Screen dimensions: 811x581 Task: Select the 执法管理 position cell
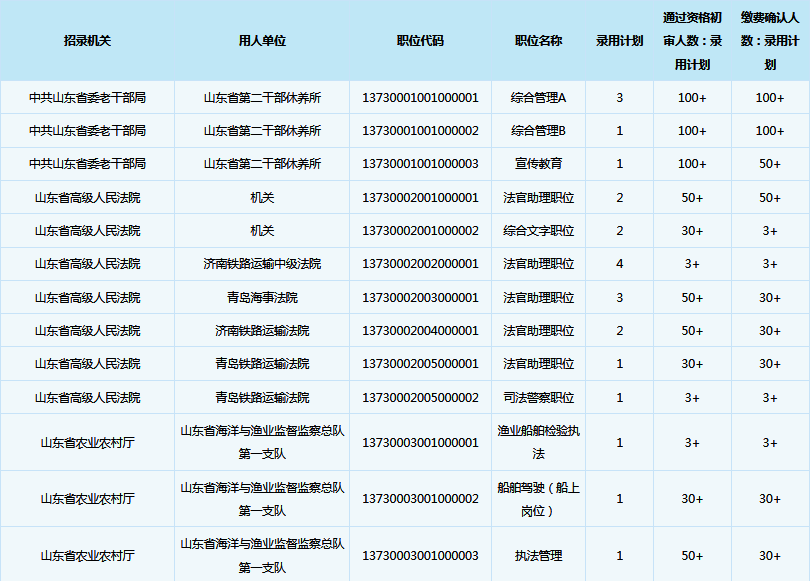pos(538,556)
